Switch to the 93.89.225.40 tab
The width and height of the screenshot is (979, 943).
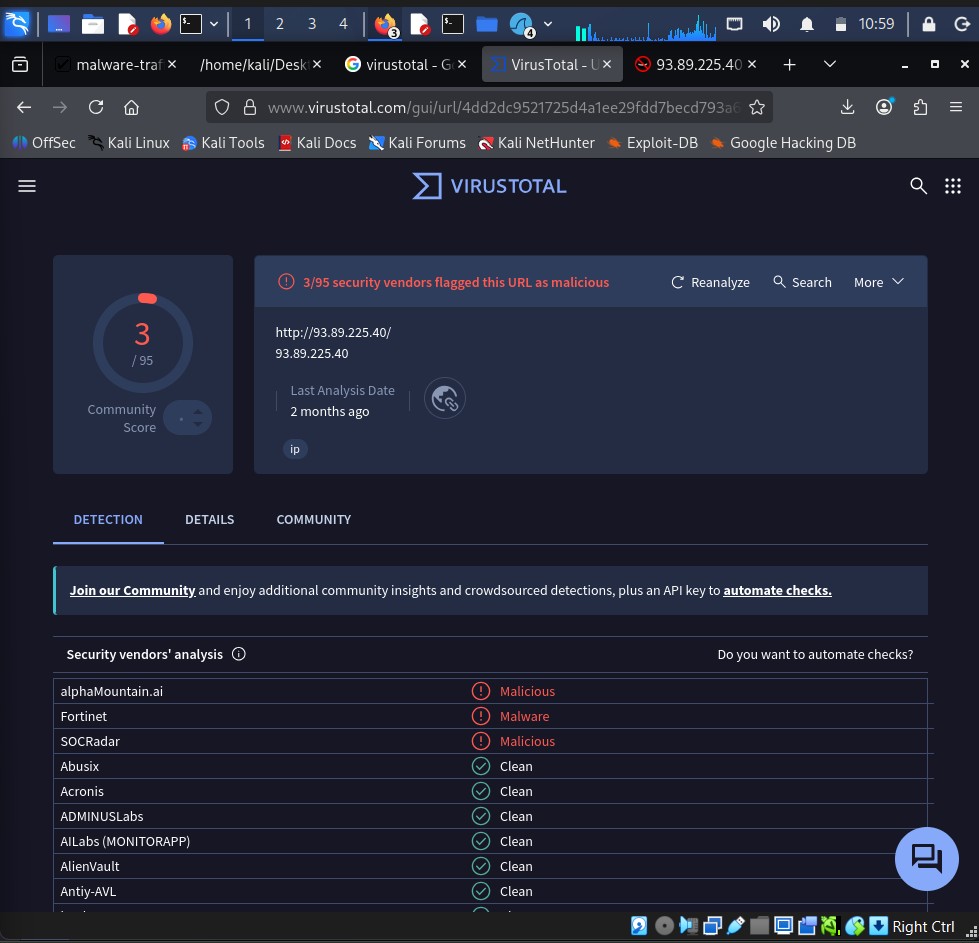pyautogui.click(x=696, y=64)
